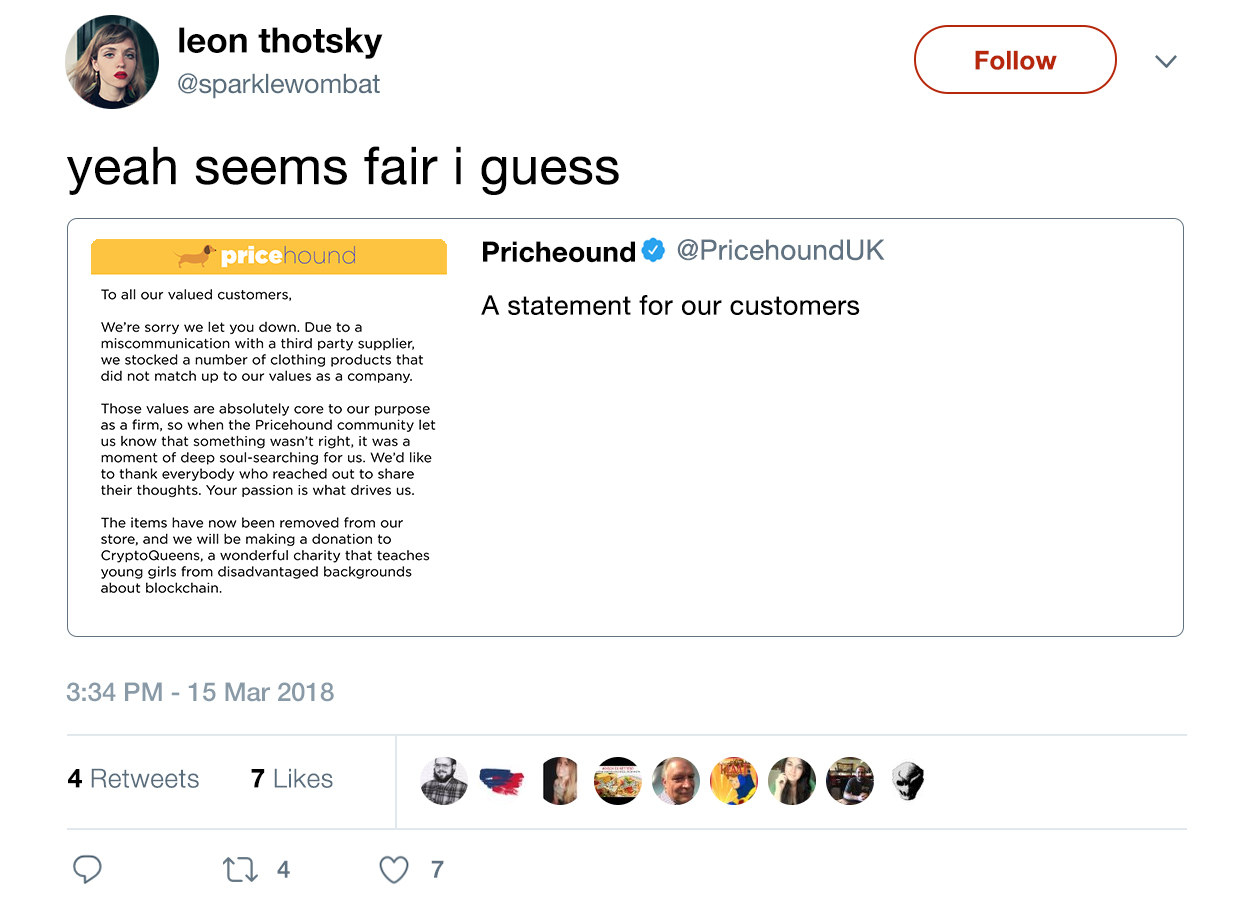
Task: Expand the tweet options chevron
Action: pos(1165,62)
